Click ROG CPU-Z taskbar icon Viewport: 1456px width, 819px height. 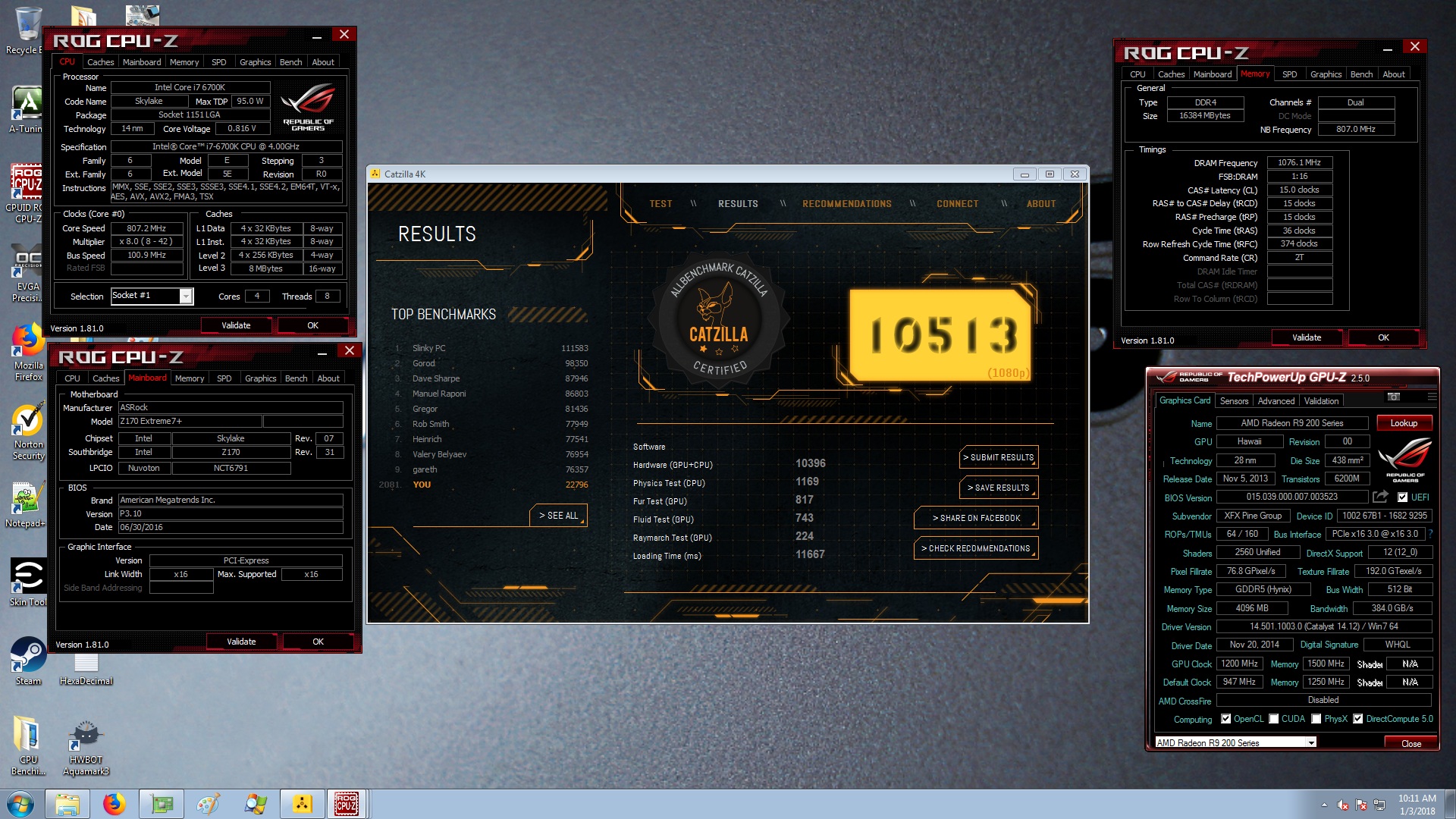(347, 804)
